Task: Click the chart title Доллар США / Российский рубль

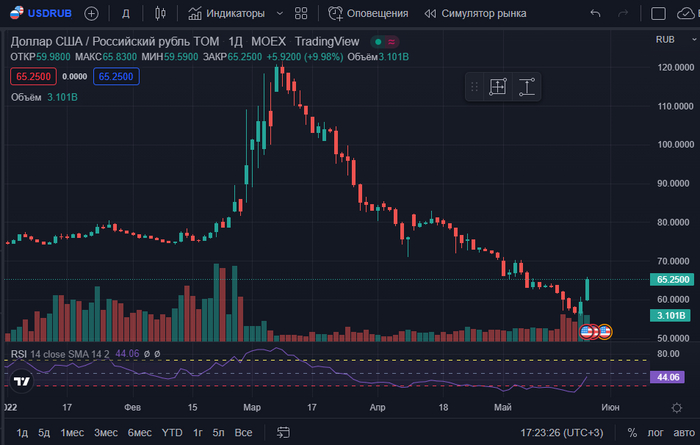Action: point(115,42)
